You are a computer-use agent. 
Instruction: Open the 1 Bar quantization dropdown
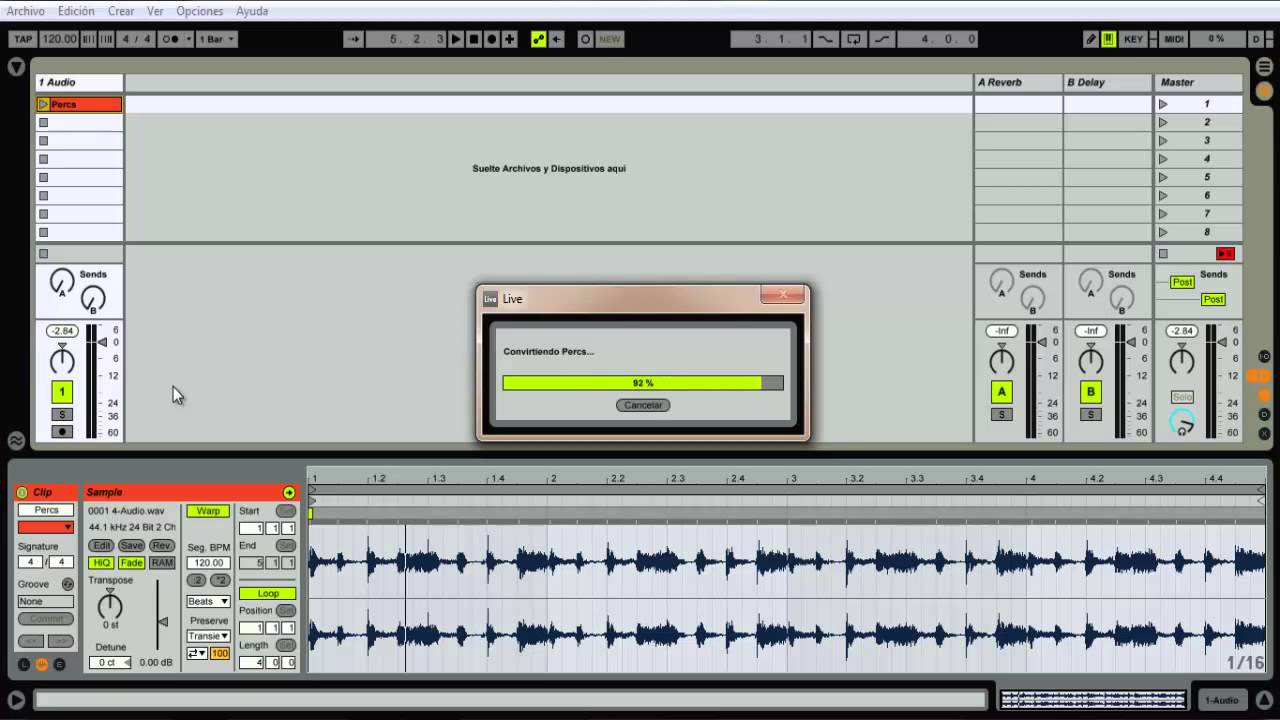tap(217, 39)
